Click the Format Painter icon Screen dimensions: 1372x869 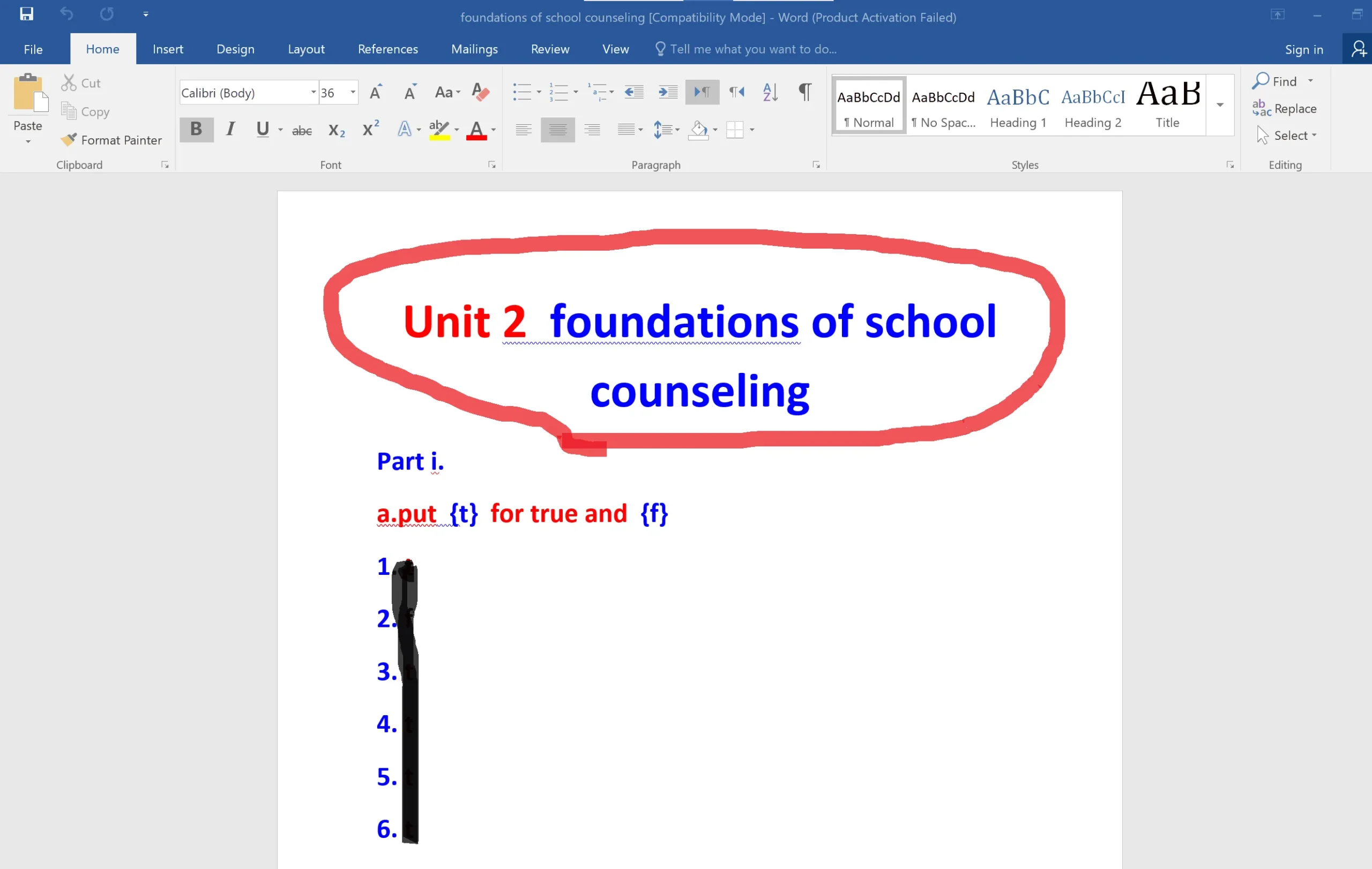point(70,139)
